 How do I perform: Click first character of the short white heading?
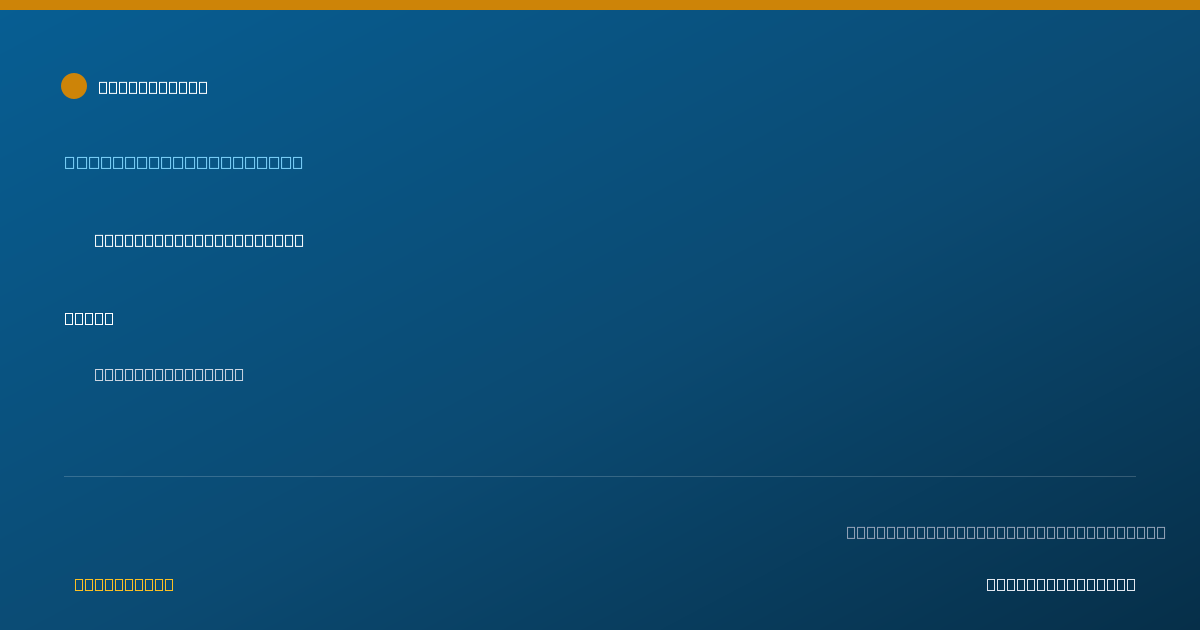pyautogui.click(x=69, y=318)
